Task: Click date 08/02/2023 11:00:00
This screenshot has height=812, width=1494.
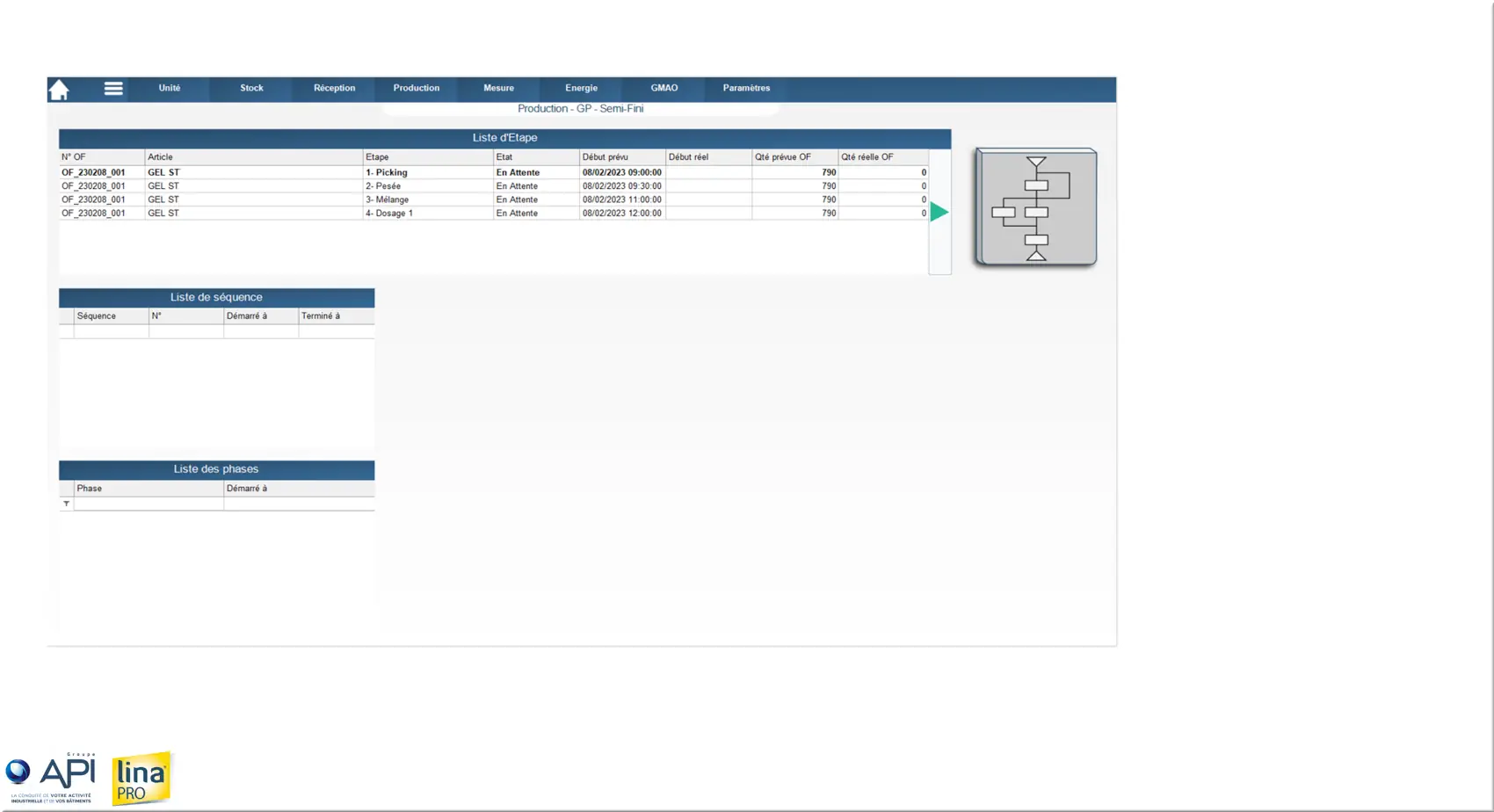Action: [x=621, y=199]
